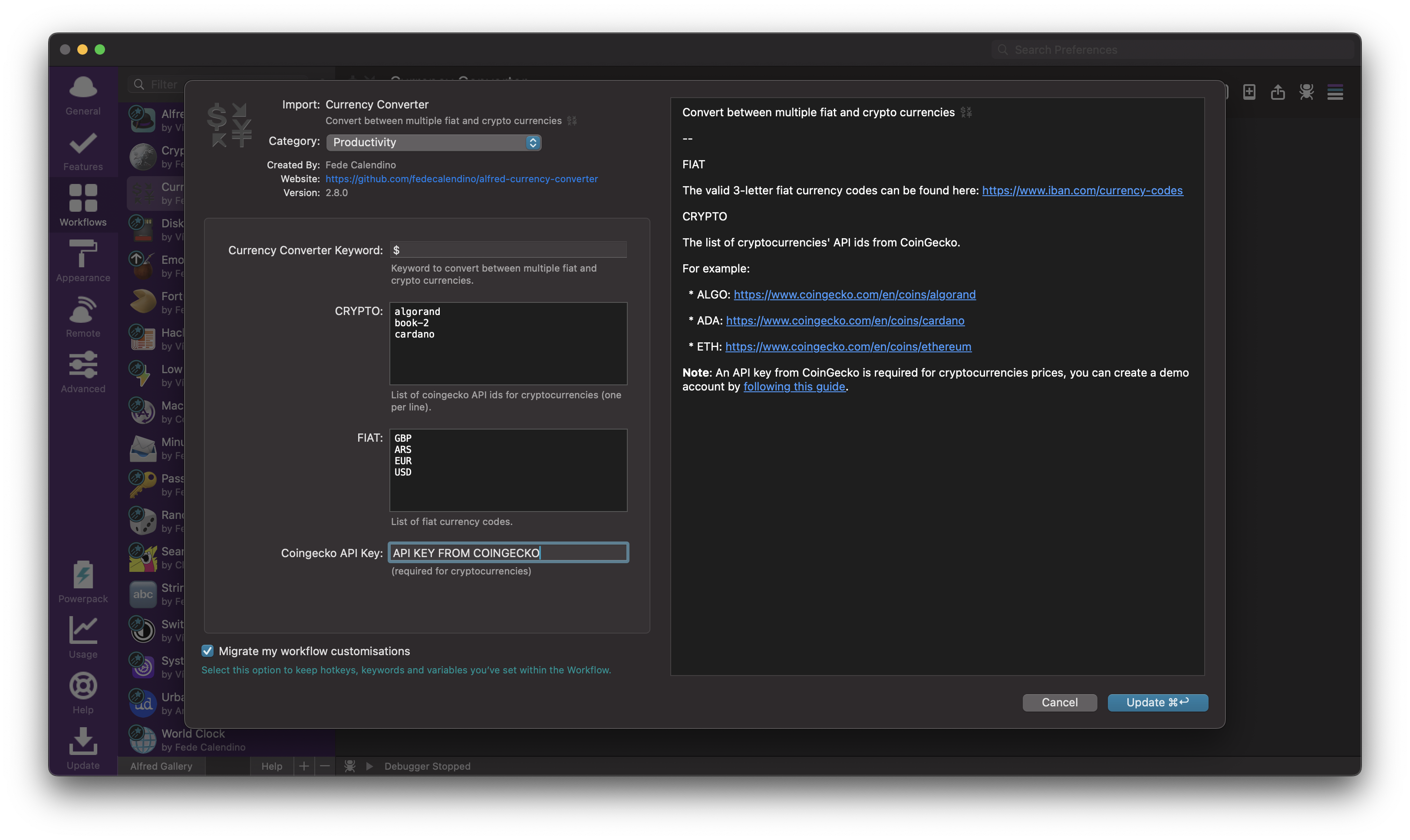Open the Features preferences section
The height and width of the screenshot is (840, 1410).
point(82,151)
